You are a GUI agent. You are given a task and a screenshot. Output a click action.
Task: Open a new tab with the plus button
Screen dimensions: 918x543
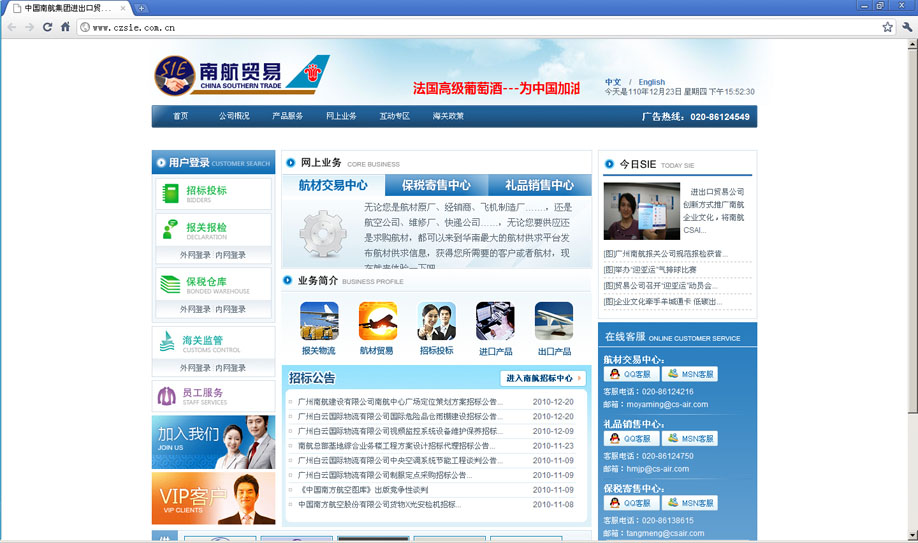pos(141,8)
